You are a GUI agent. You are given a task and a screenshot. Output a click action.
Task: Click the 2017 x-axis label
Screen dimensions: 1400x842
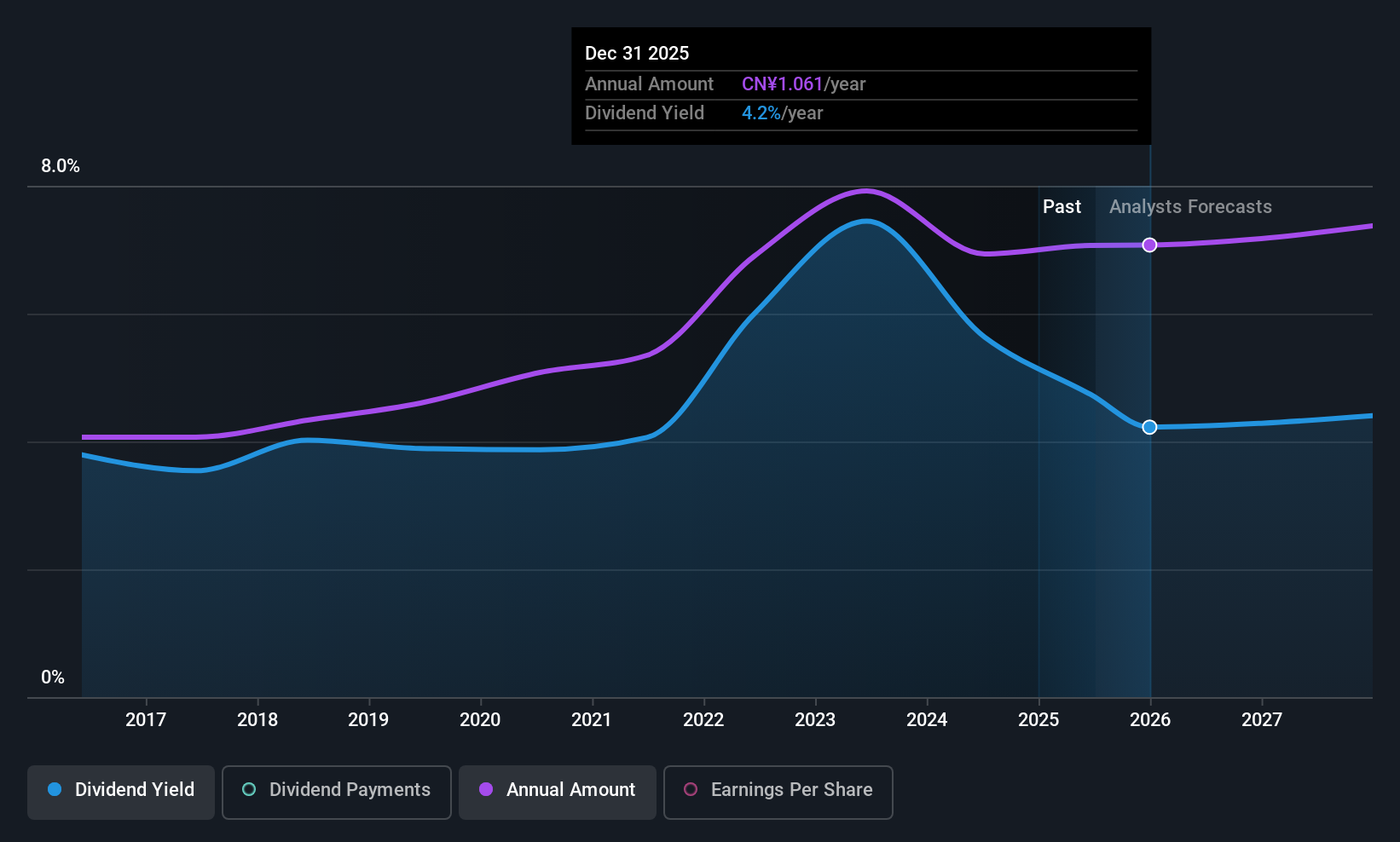pyautogui.click(x=146, y=720)
